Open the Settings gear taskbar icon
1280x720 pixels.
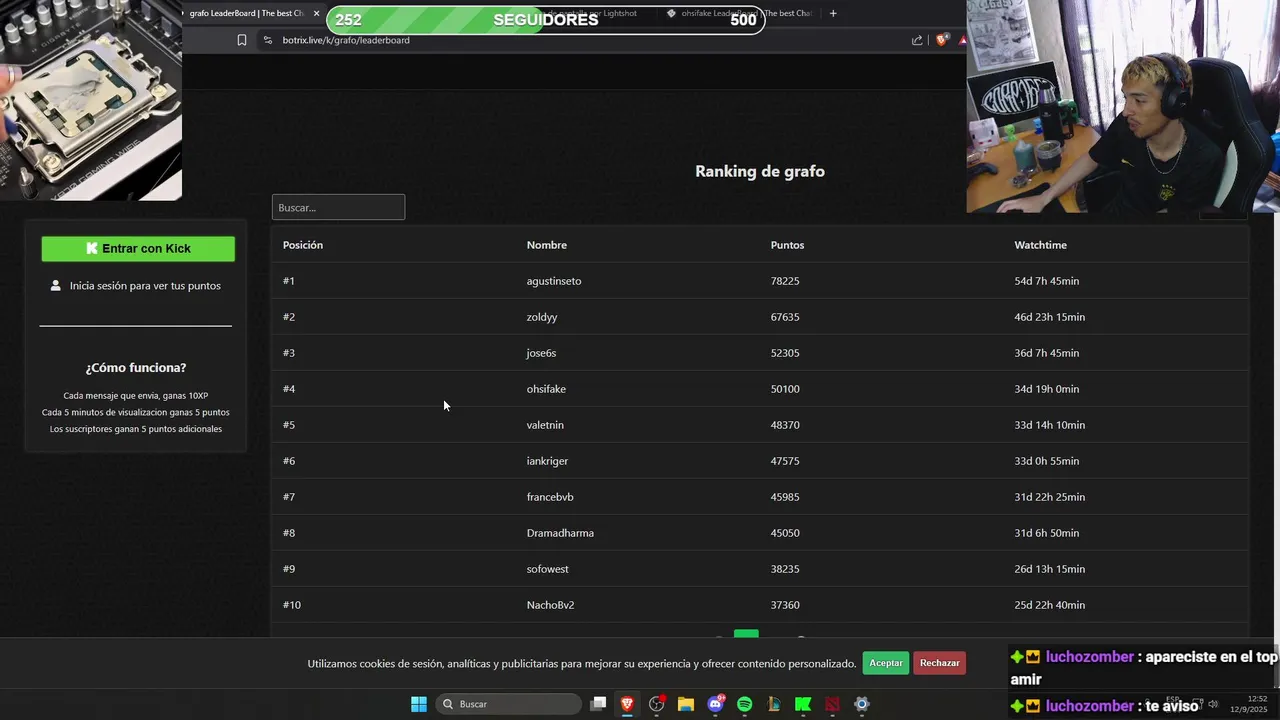pos(862,704)
